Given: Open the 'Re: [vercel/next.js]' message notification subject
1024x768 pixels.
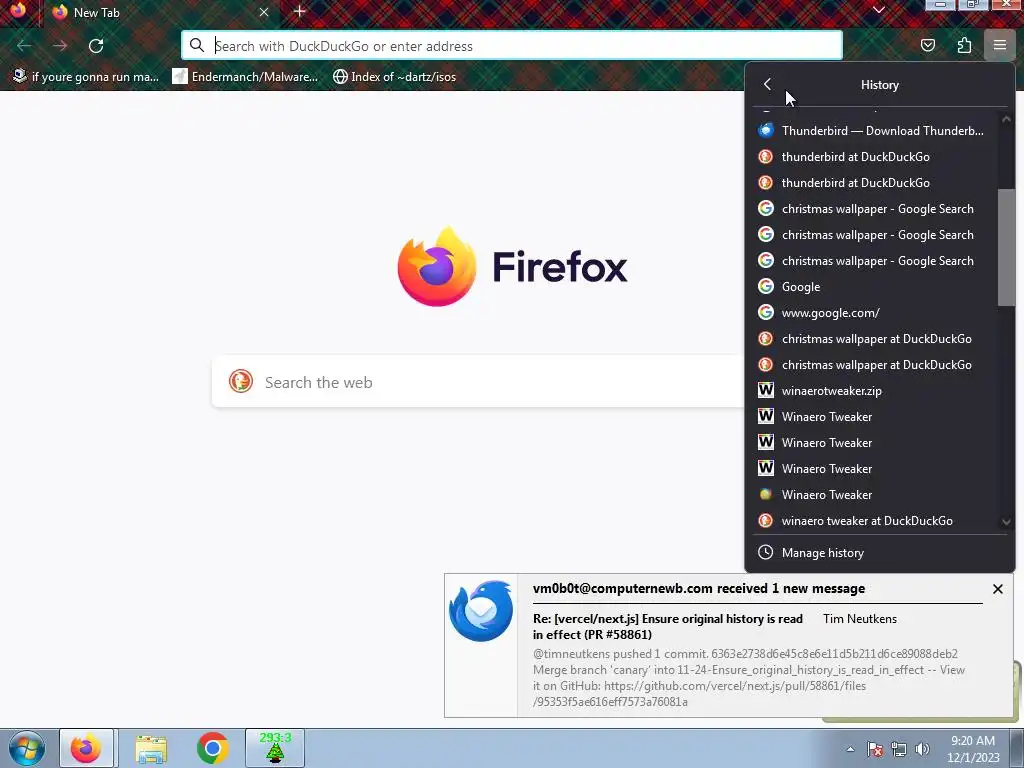Looking at the screenshot, I should coord(667,626).
